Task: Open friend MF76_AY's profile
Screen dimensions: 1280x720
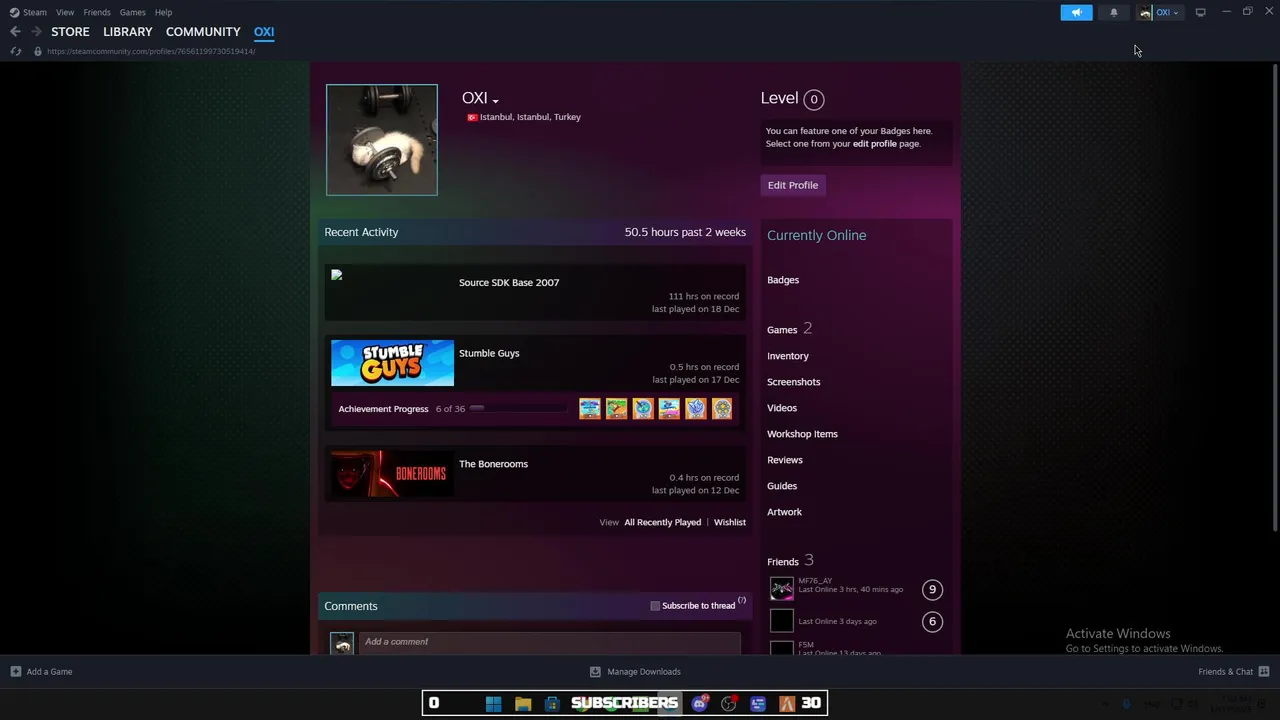Action: 815,581
